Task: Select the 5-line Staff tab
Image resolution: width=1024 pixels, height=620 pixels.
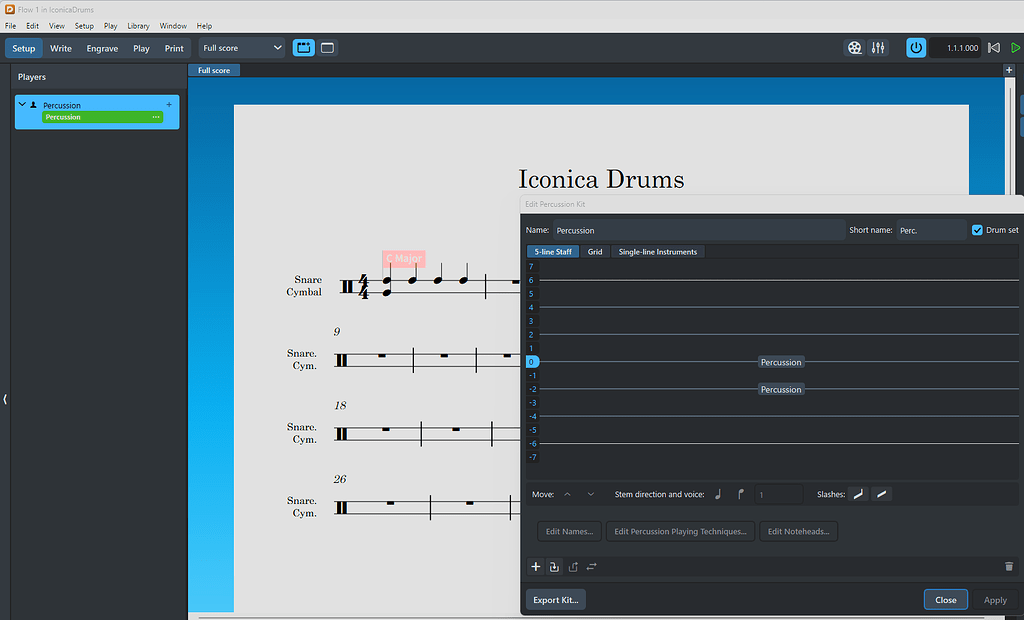Action: click(x=553, y=252)
